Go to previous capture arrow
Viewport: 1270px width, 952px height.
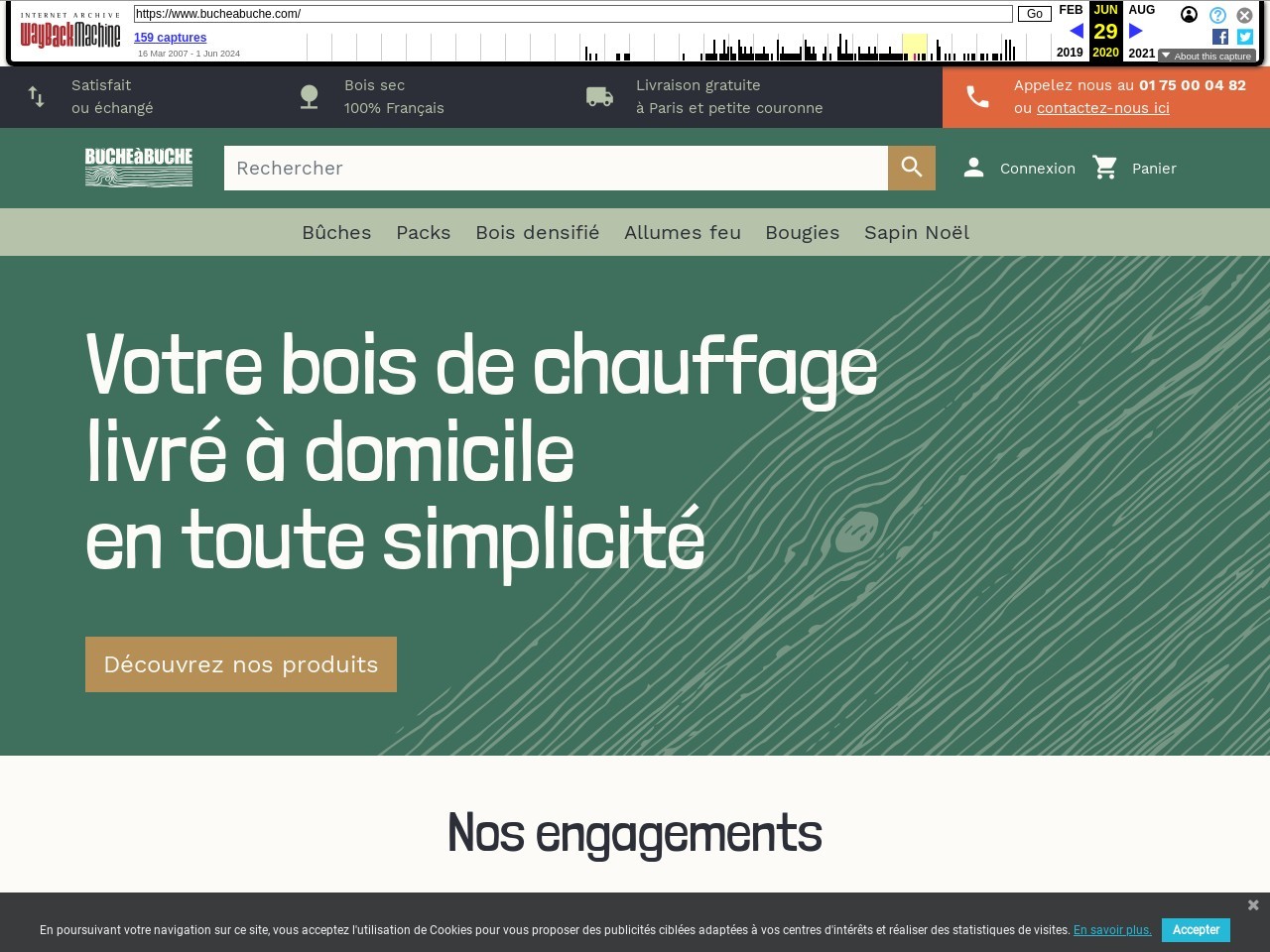click(1076, 31)
